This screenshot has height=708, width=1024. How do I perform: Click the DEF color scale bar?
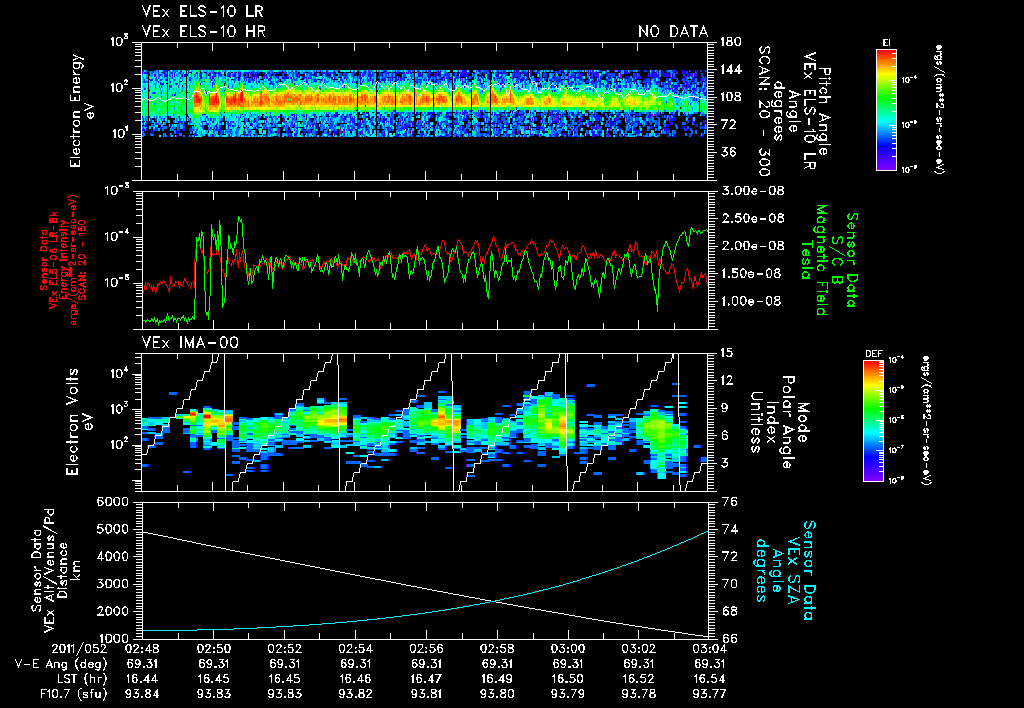872,418
